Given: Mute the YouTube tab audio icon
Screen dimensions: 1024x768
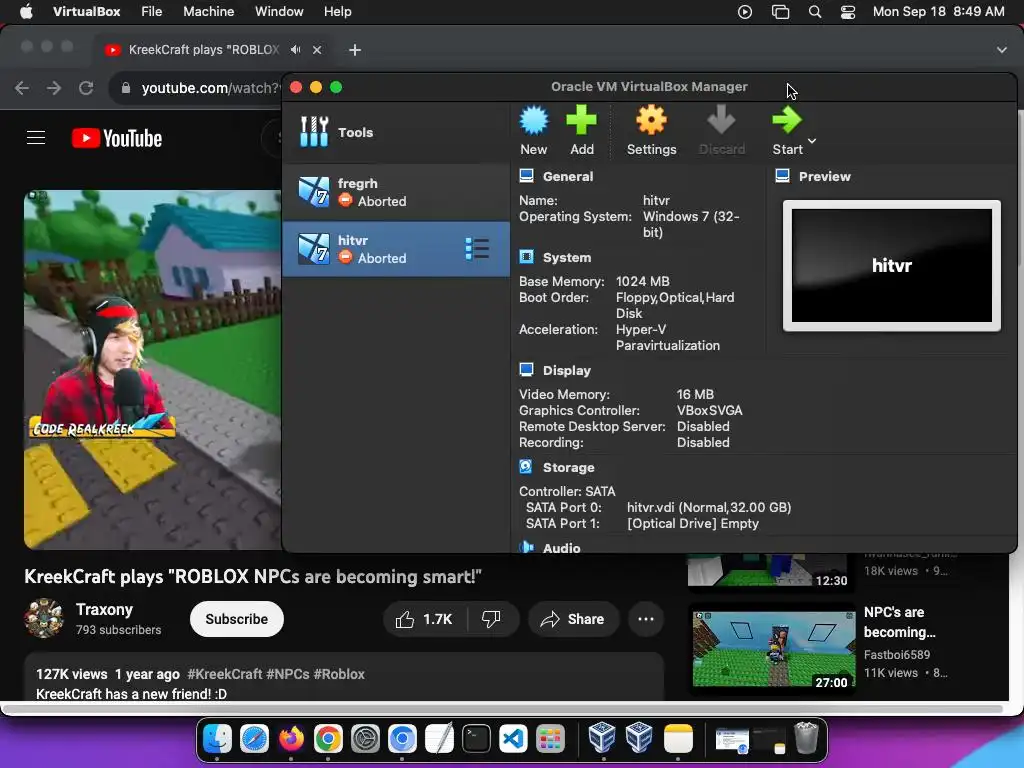Looking at the screenshot, I should click(296, 50).
